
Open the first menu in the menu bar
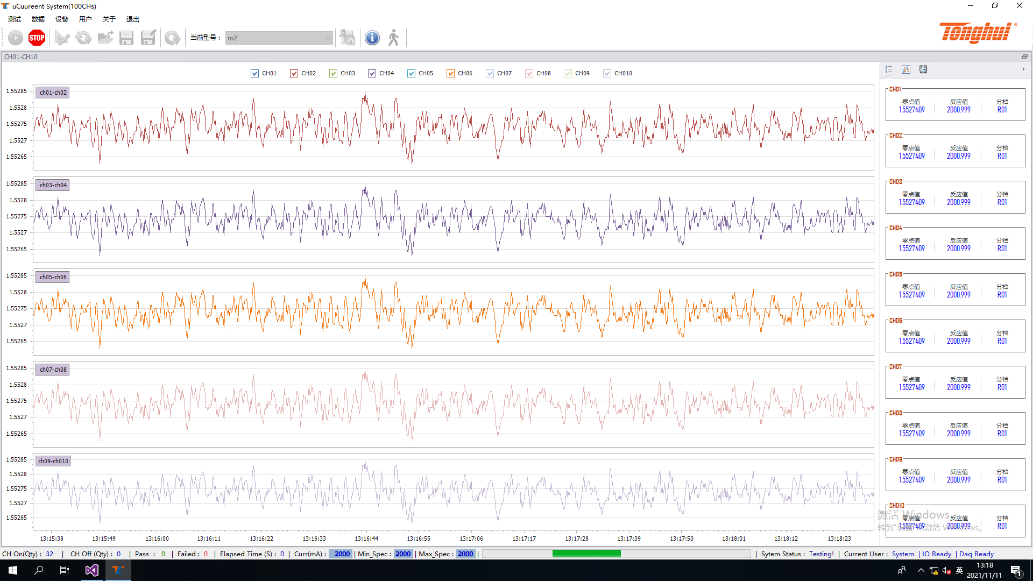point(14,19)
